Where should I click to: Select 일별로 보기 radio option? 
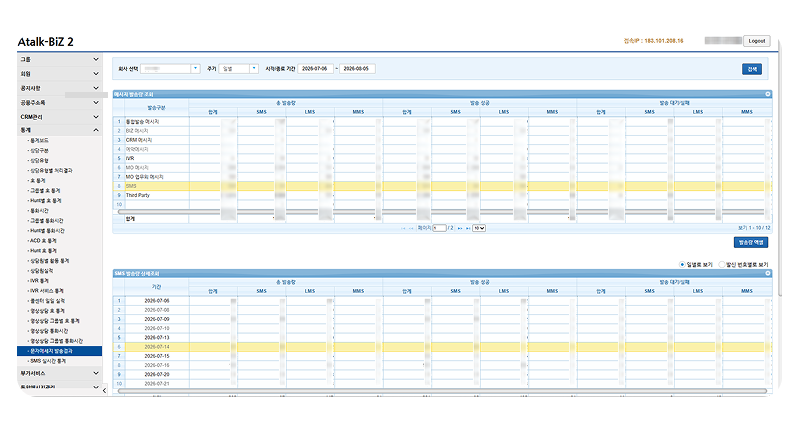click(682, 264)
